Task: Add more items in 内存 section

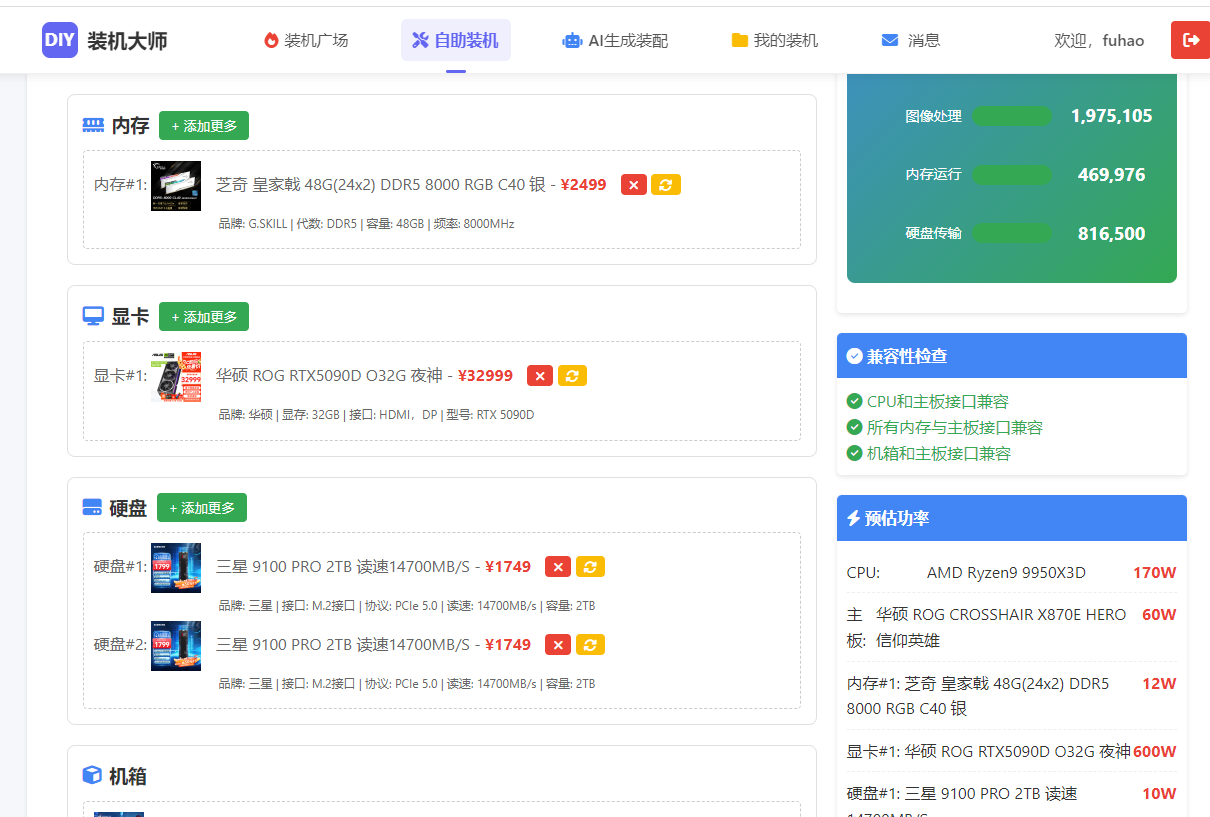Action: point(204,126)
